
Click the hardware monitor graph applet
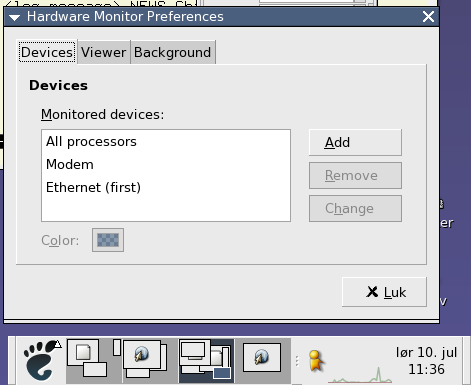360,374
